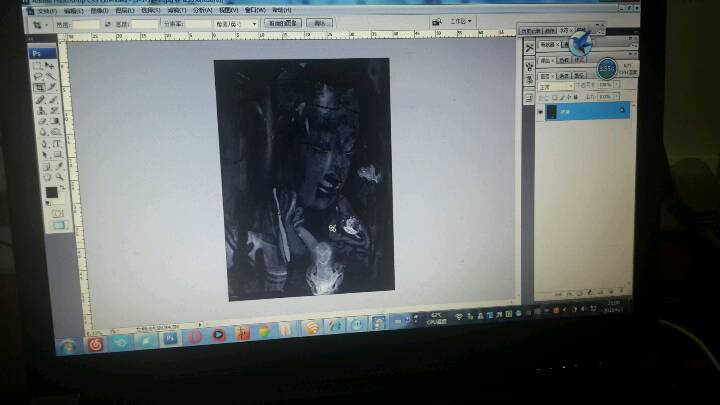Click the foreground color swatch
Image resolution: width=720 pixels, height=405 pixels.
pyautogui.click(x=51, y=192)
